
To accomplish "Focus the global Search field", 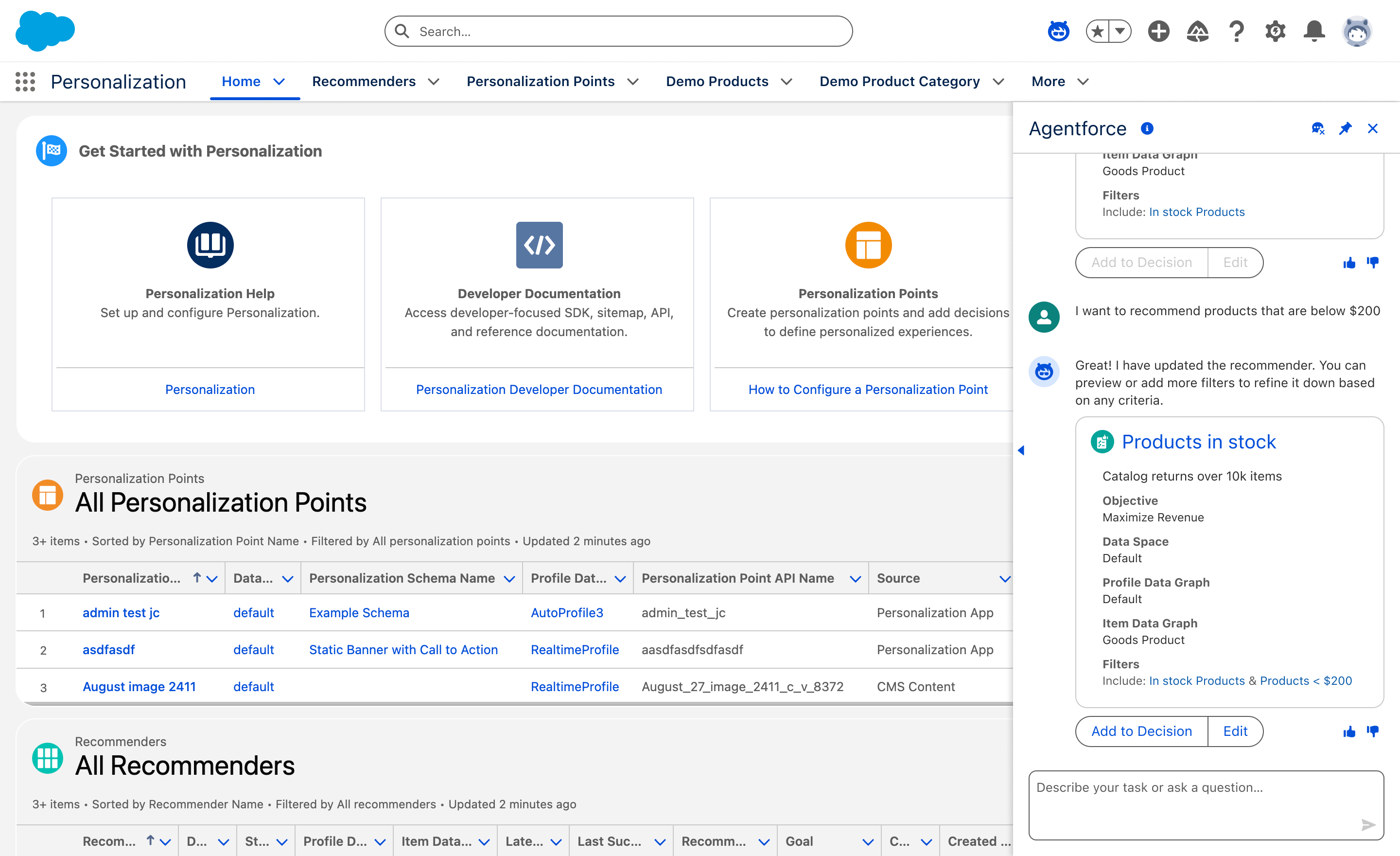I will click(618, 31).
